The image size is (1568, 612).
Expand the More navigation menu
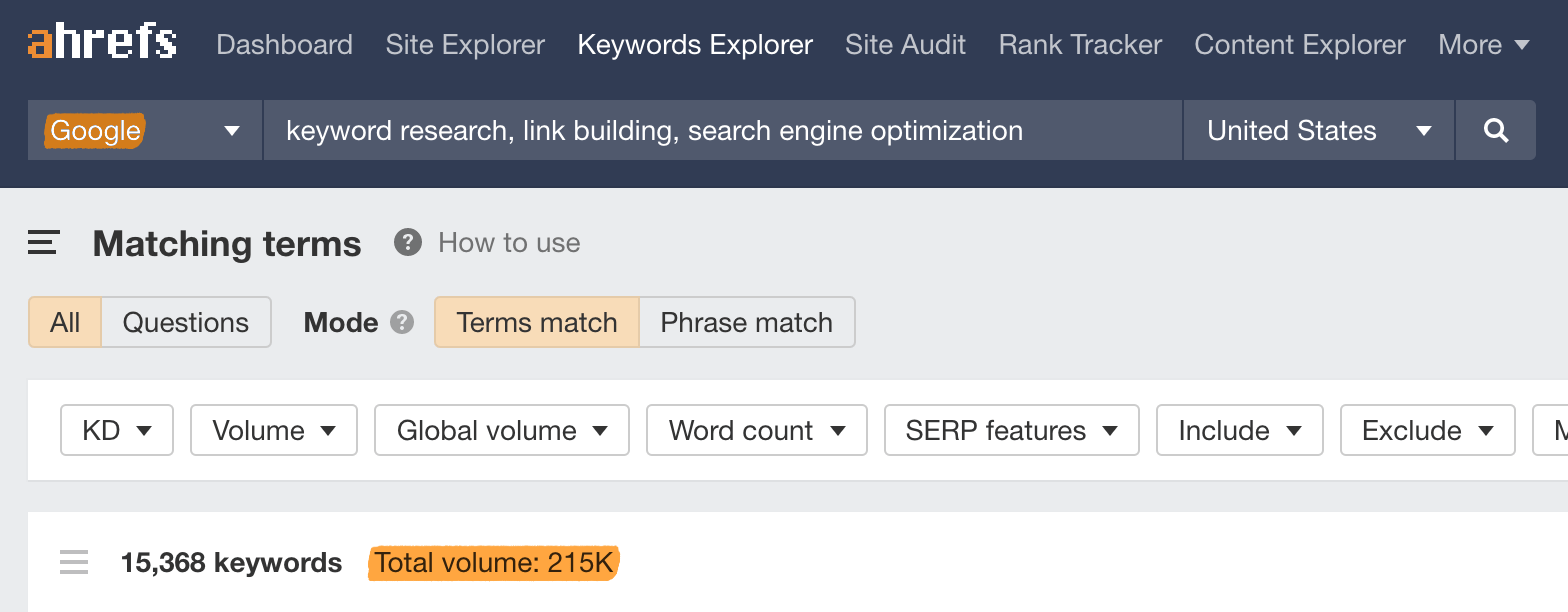click(1483, 45)
